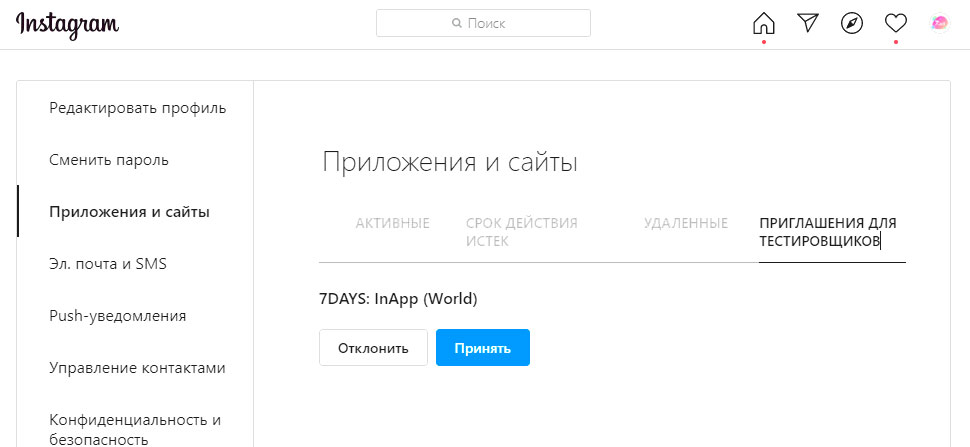Click the Instagram logo
Image resolution: width=970 pixels, height=447 pixels.
[x=67, y=25]
